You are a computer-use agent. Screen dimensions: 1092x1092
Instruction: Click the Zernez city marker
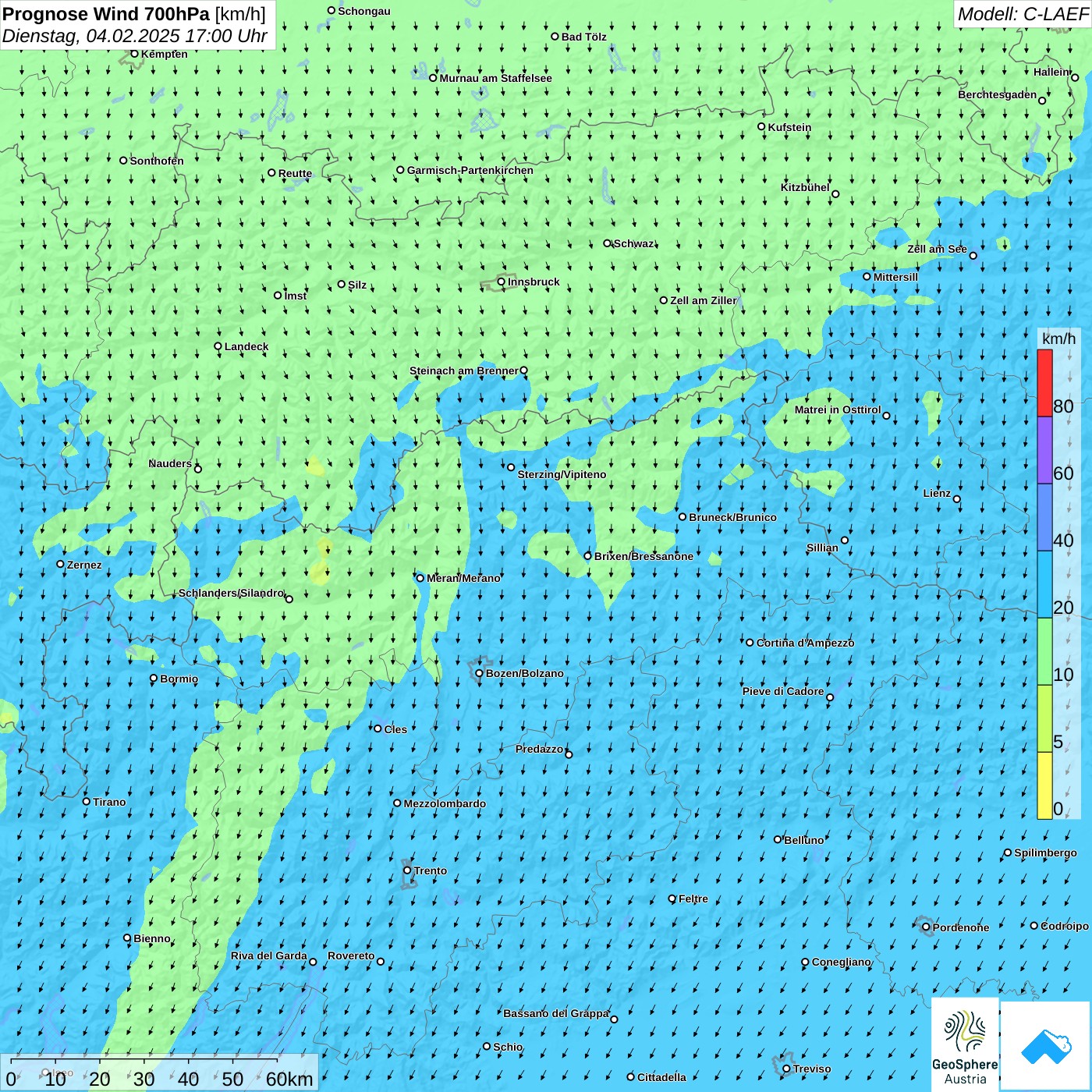coord(60,564)
